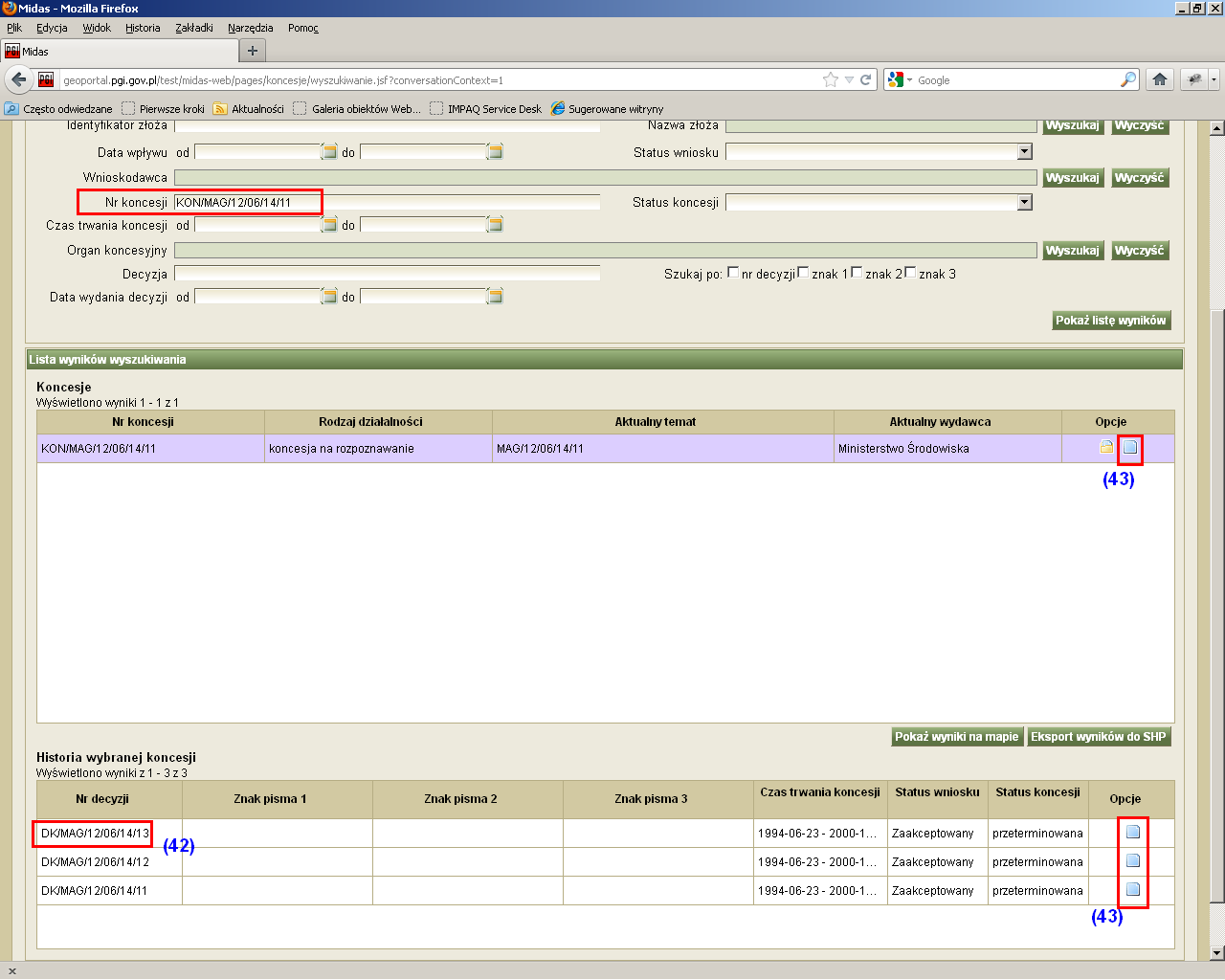Click folder icon in KON/MAG/12/06/14/11 concession row
Viewport: 1225px width, 980px height.
(x=1106, y=447)
